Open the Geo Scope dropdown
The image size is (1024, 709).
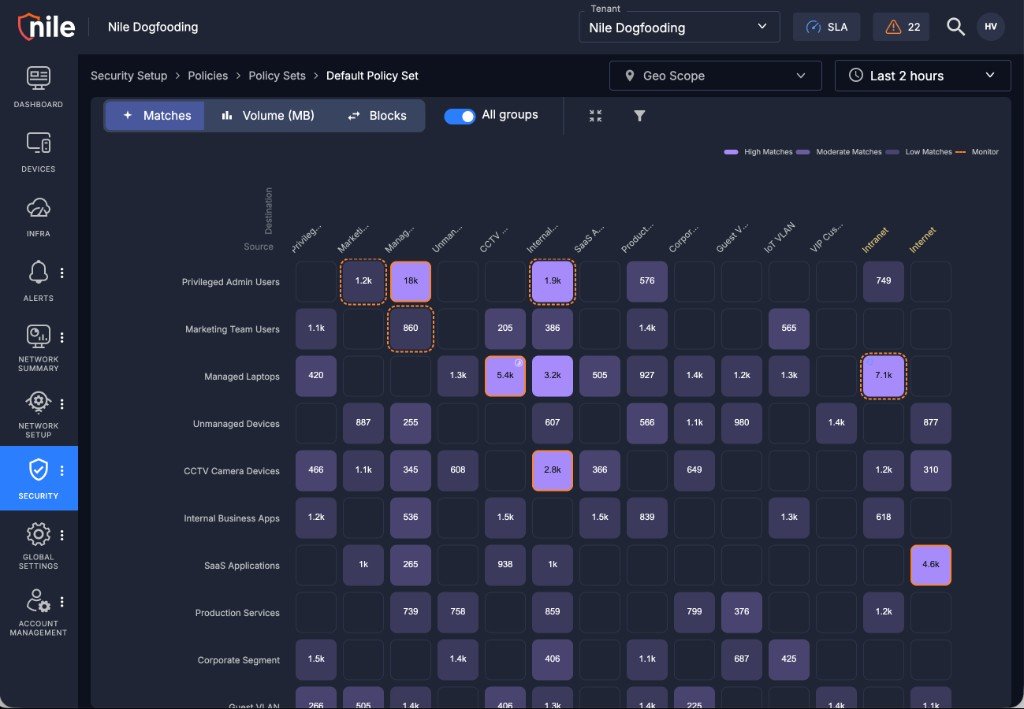click(715, 76)
